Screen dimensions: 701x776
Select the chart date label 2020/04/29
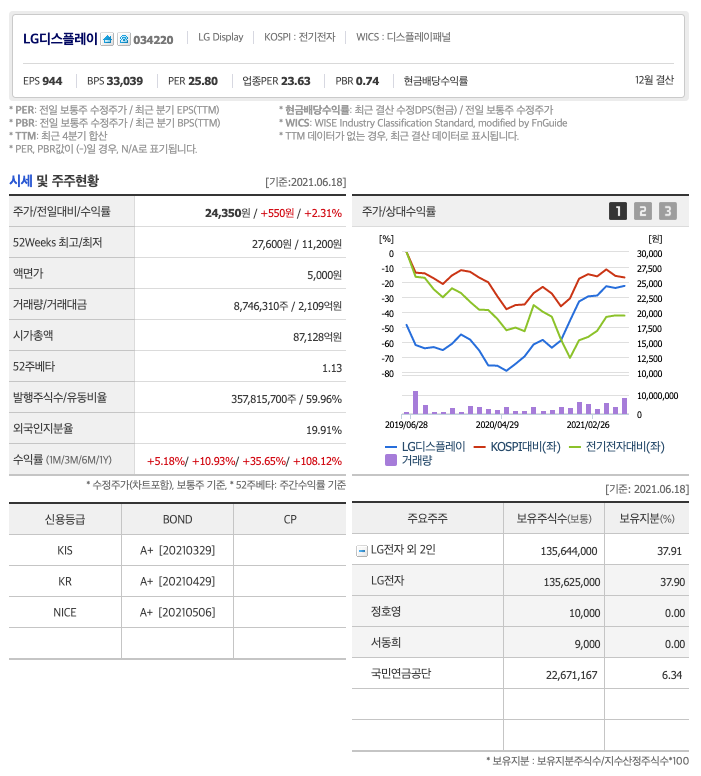tap(497, 425)
